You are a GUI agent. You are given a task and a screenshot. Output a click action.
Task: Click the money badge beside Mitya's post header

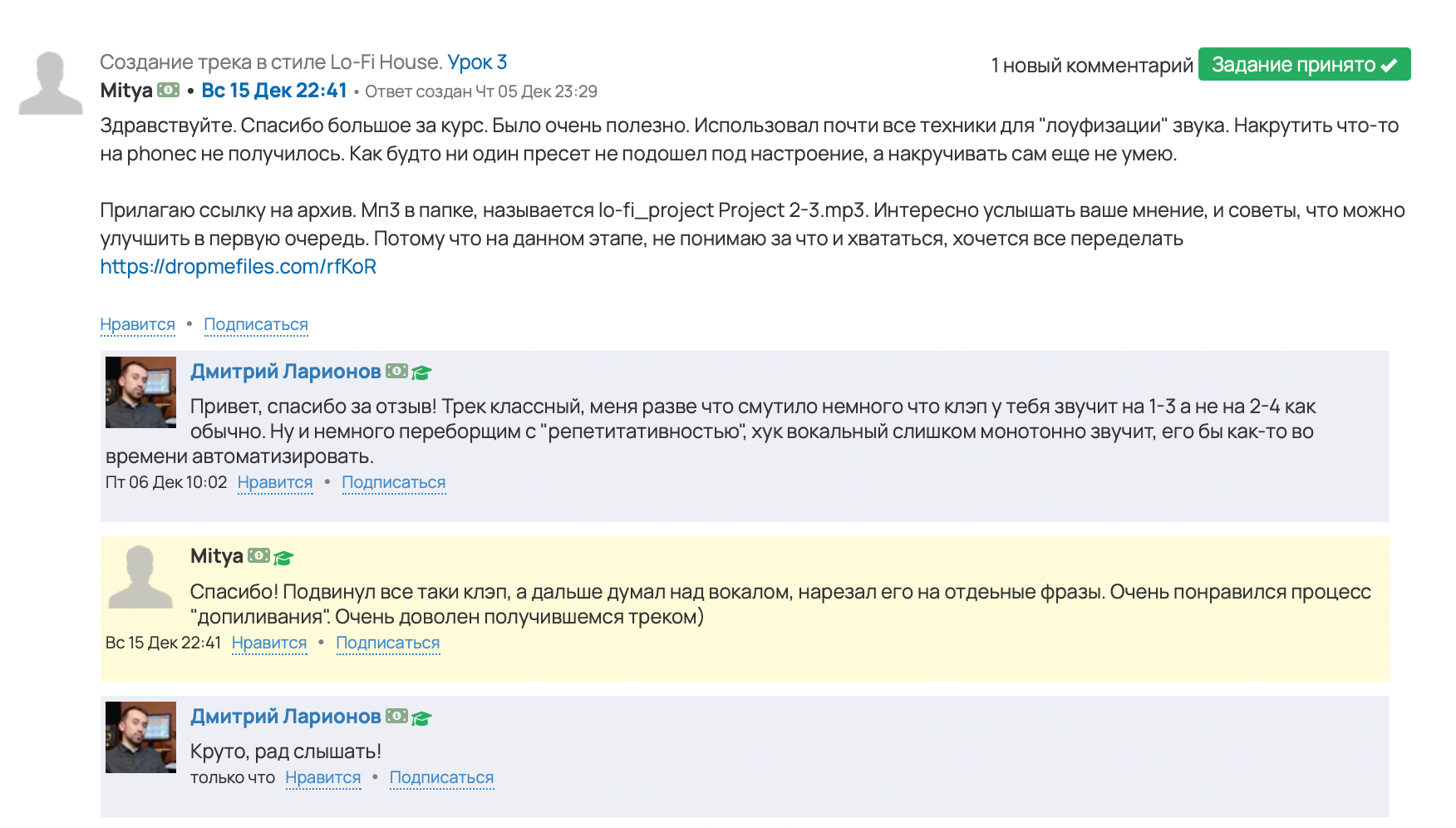pyautogui.click(x=169, y=90)
